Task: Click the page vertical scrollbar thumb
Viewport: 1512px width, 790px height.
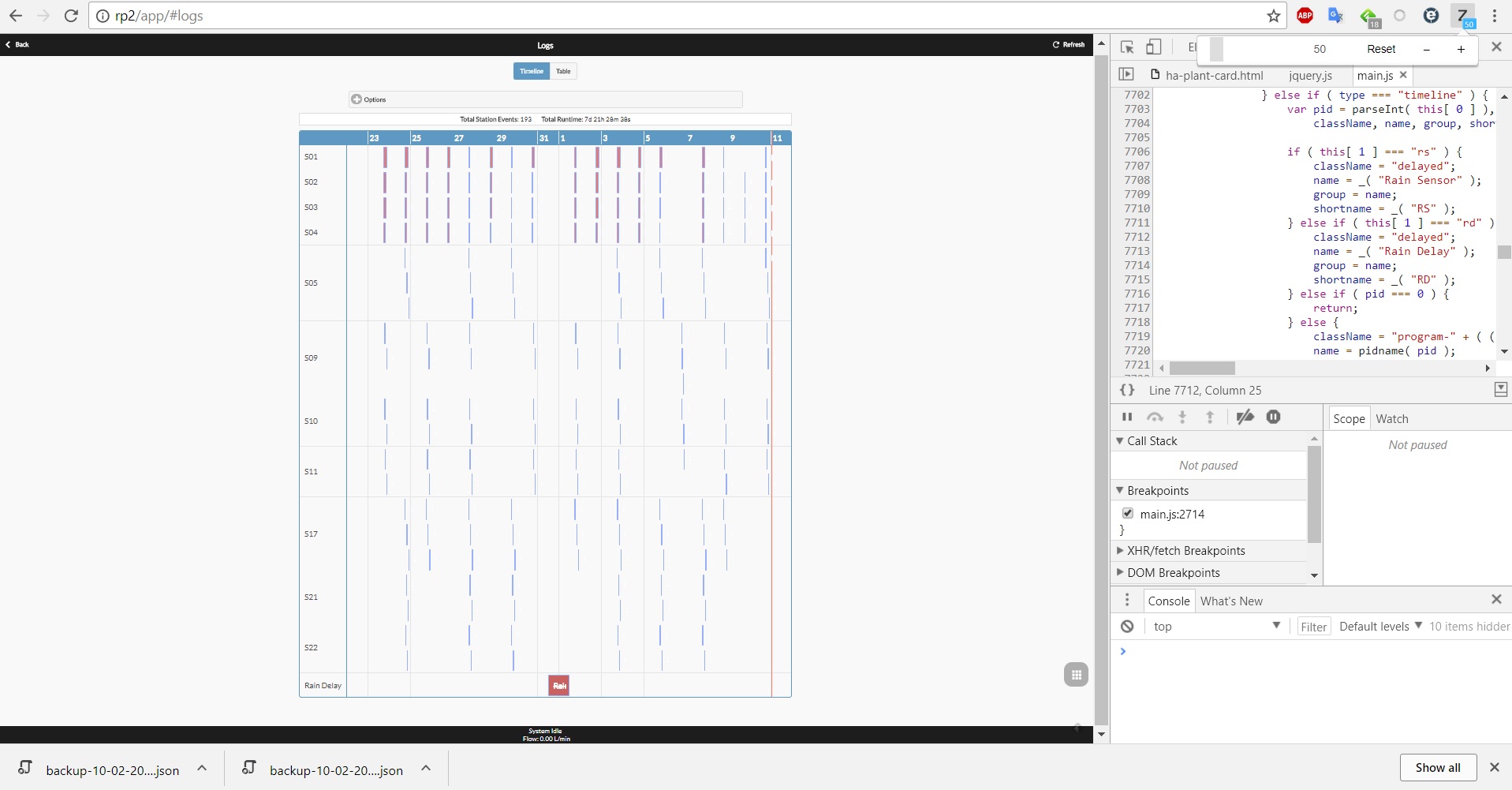Action: (1101, 389)
